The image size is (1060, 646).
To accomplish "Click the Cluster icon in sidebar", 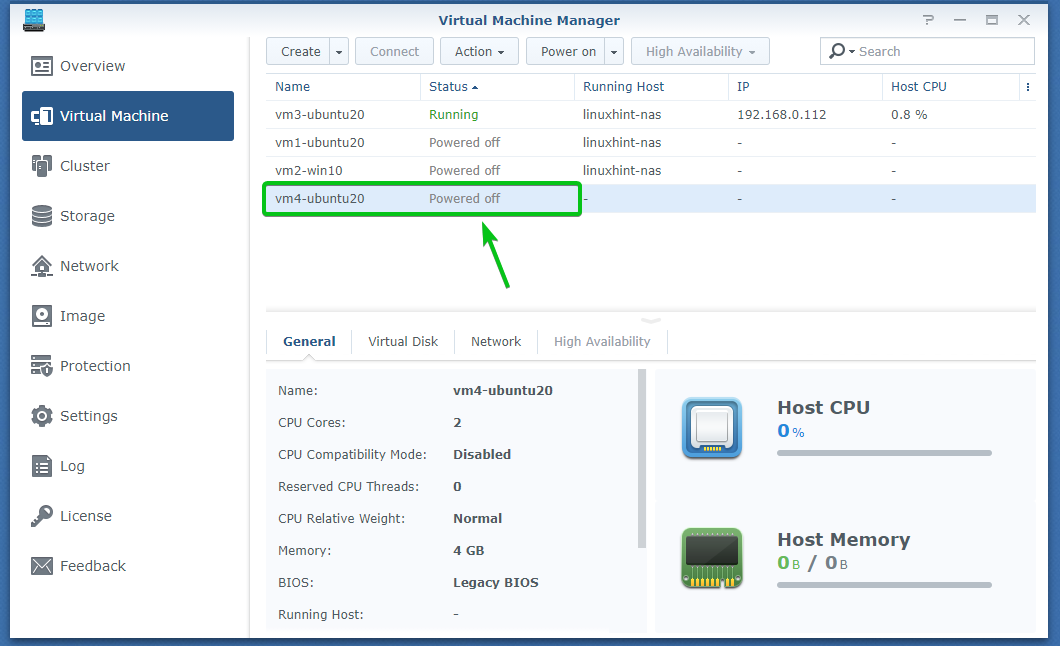I will 42,166.
